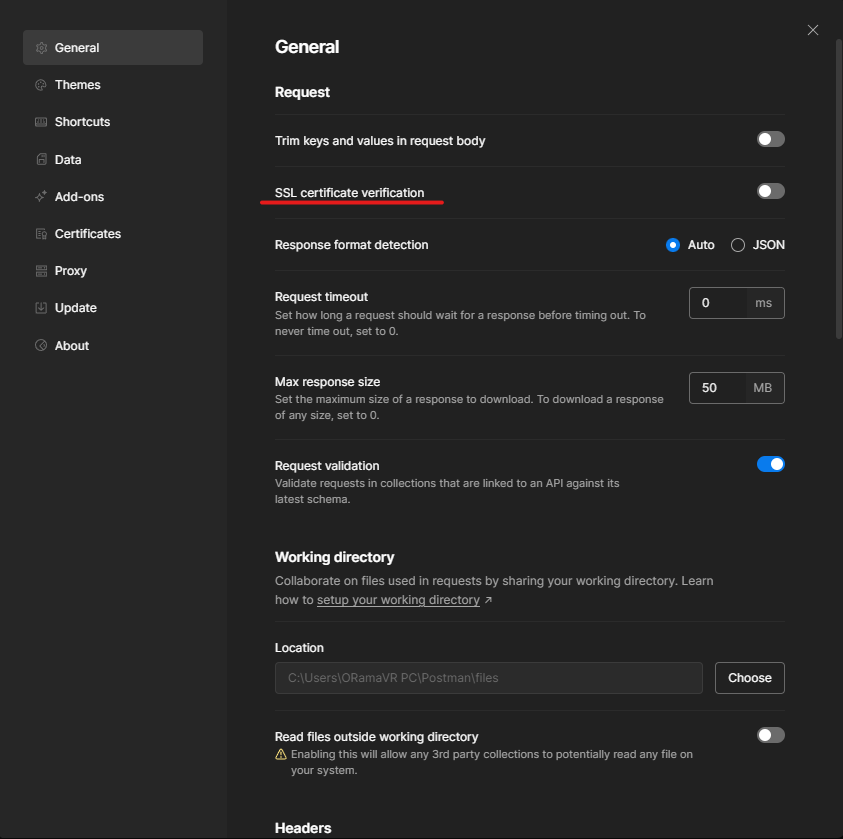
Task: Click the Max response size field
Action: pyautogui.click(x=717, y=388)
